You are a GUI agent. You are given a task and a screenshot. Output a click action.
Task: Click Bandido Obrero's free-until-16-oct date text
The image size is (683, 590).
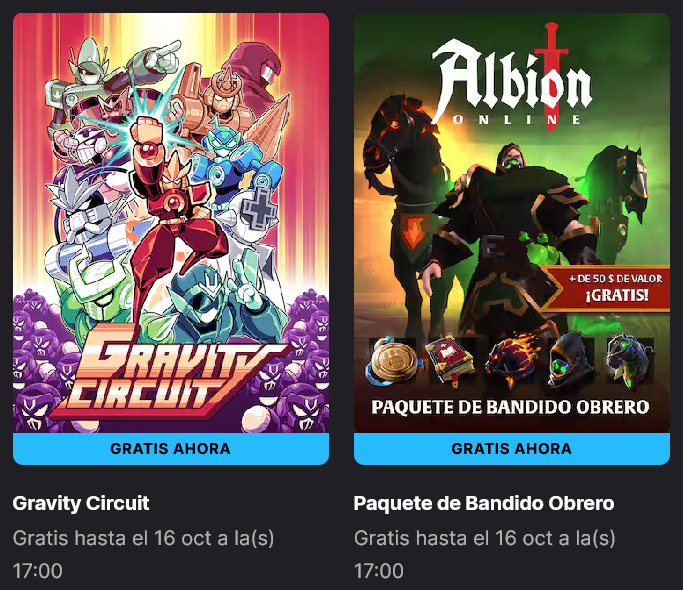tap(484, 554)
